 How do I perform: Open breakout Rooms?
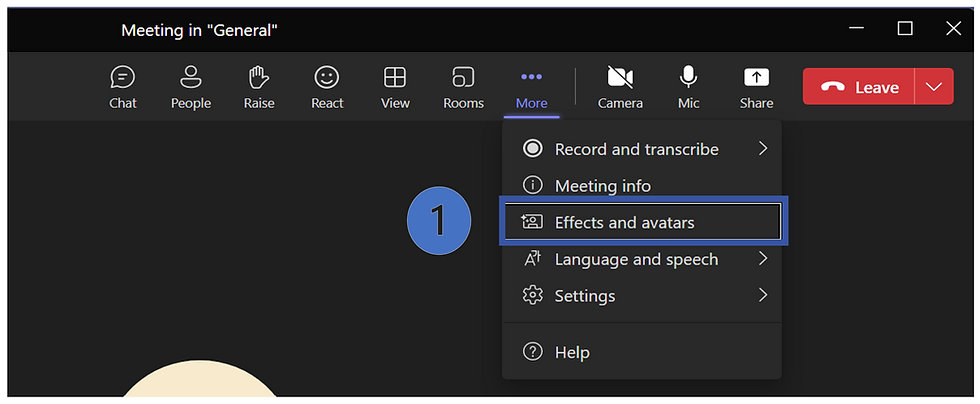(463, 88)
